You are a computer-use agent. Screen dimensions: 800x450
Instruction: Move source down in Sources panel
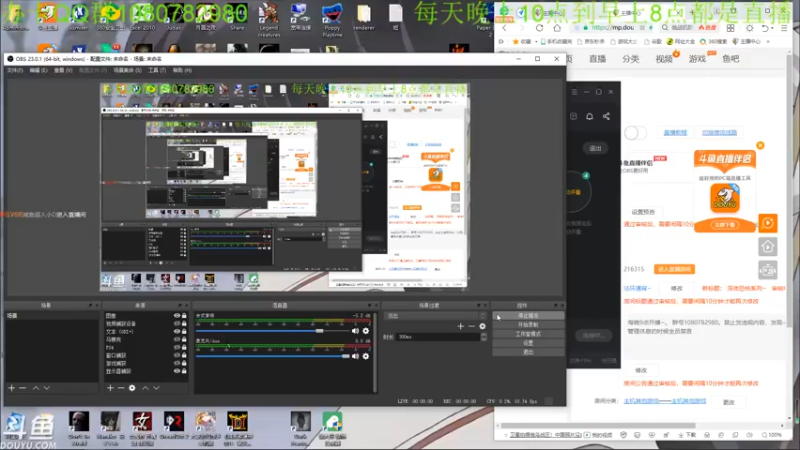click(157, 388)
